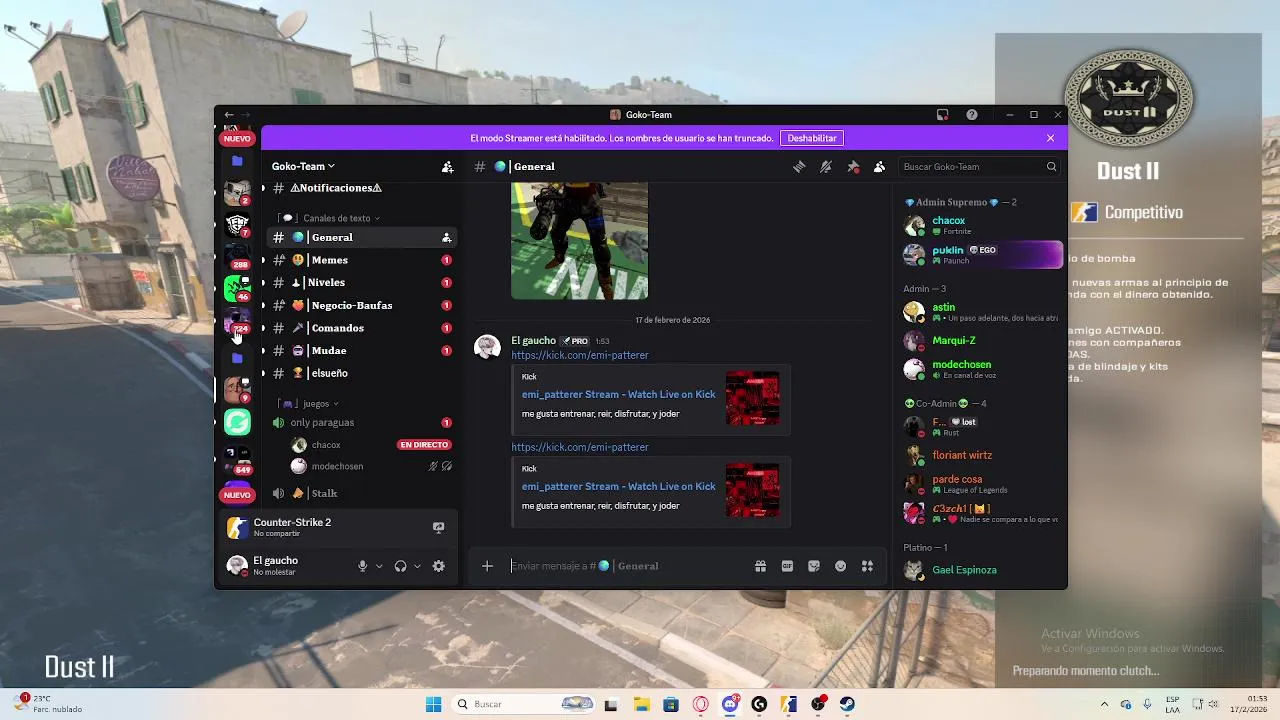Viewport: 1280px width, 720px height.
Task: Toggle the member list icon in header
Action: [879, 167]
